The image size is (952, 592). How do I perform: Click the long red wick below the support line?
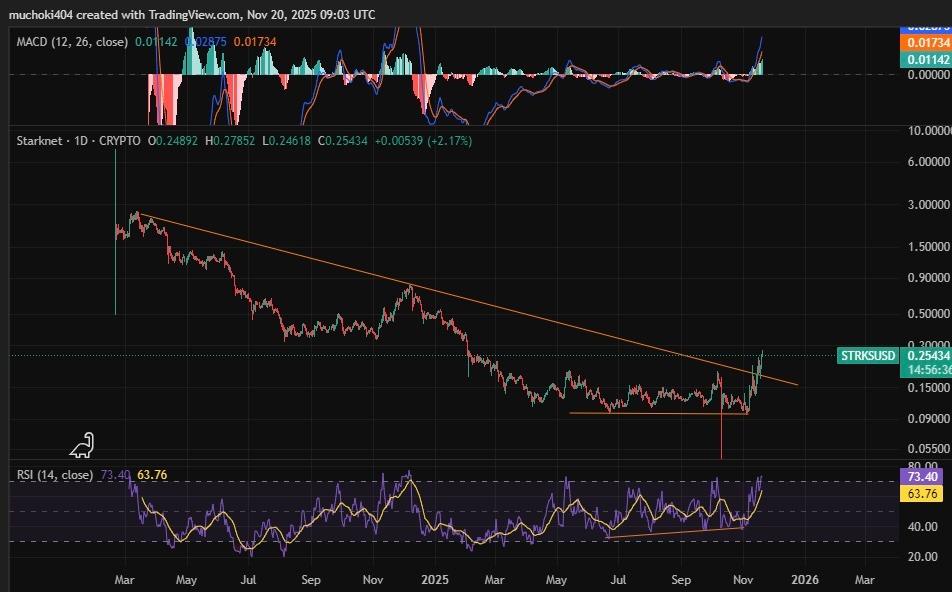click(721, 440)
